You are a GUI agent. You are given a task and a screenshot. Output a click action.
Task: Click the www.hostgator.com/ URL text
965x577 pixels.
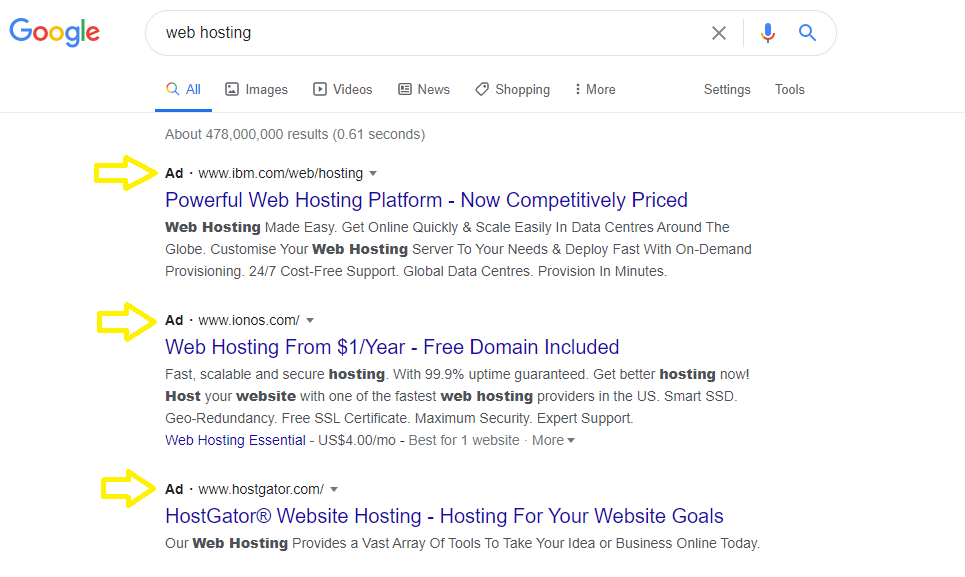click(x=261, y=490)
